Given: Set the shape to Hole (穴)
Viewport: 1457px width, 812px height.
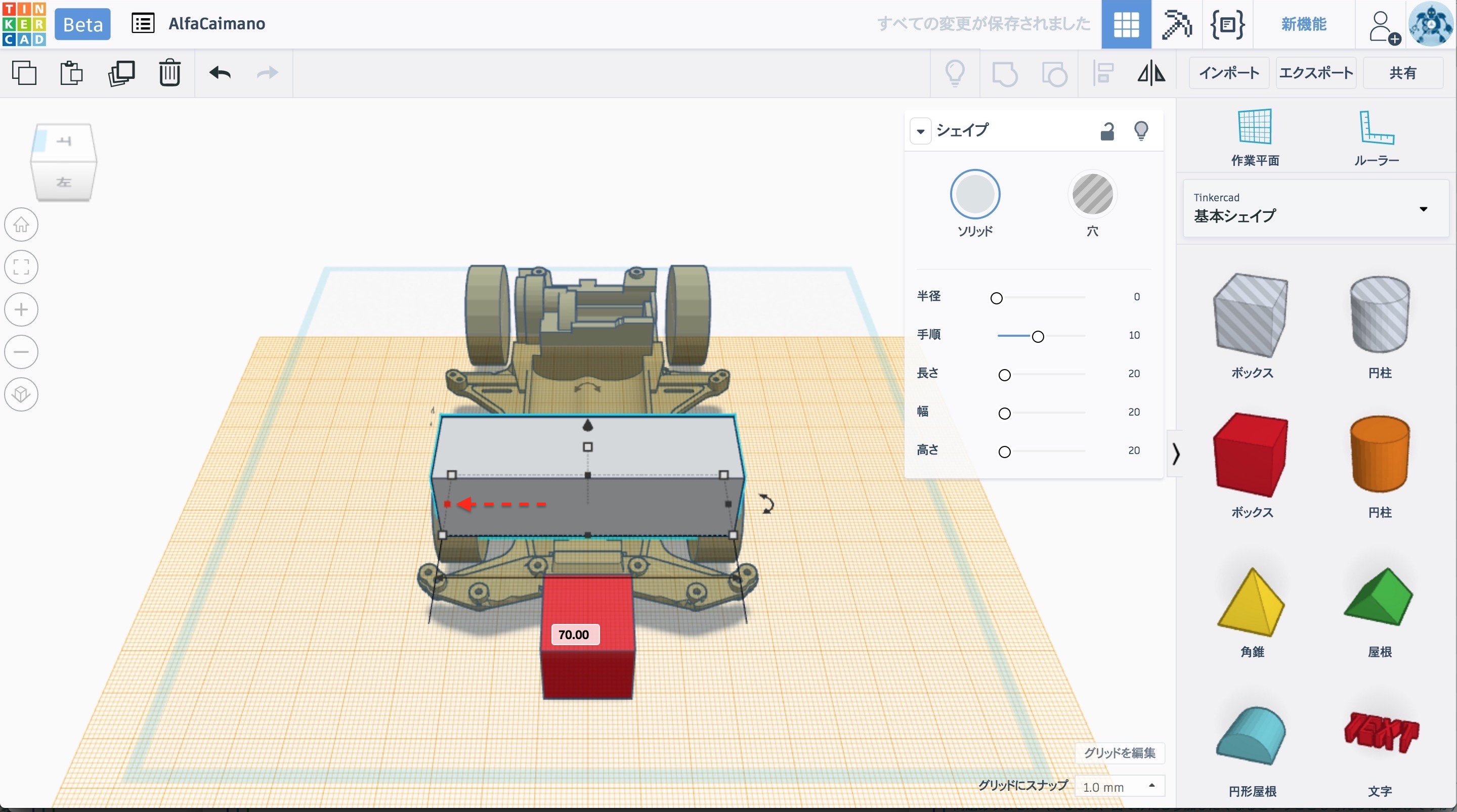Looking at the screenshot, I should pyautogui.click(x=1092, y=195).
